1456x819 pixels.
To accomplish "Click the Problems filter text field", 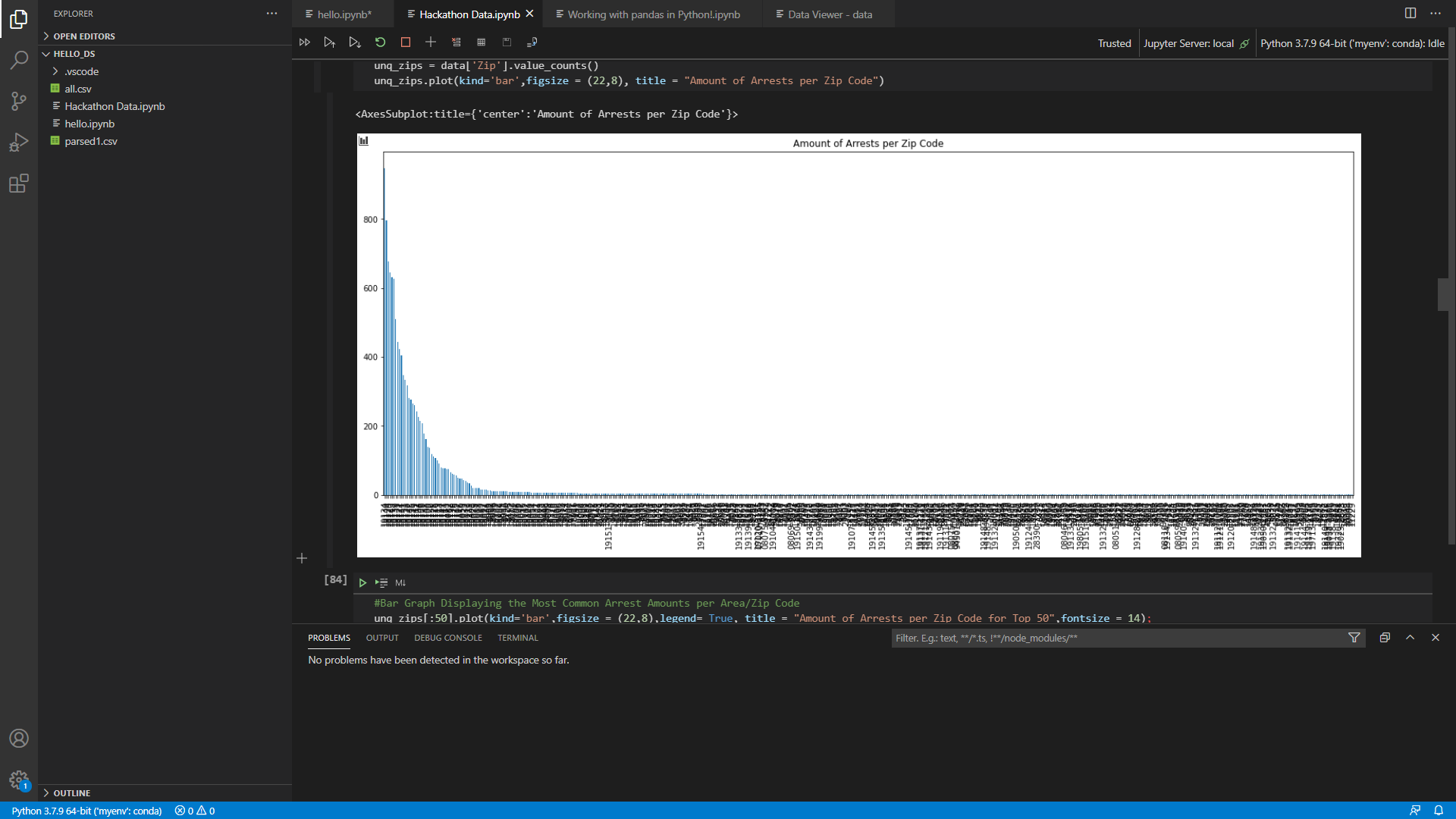I will (1115, 638).
